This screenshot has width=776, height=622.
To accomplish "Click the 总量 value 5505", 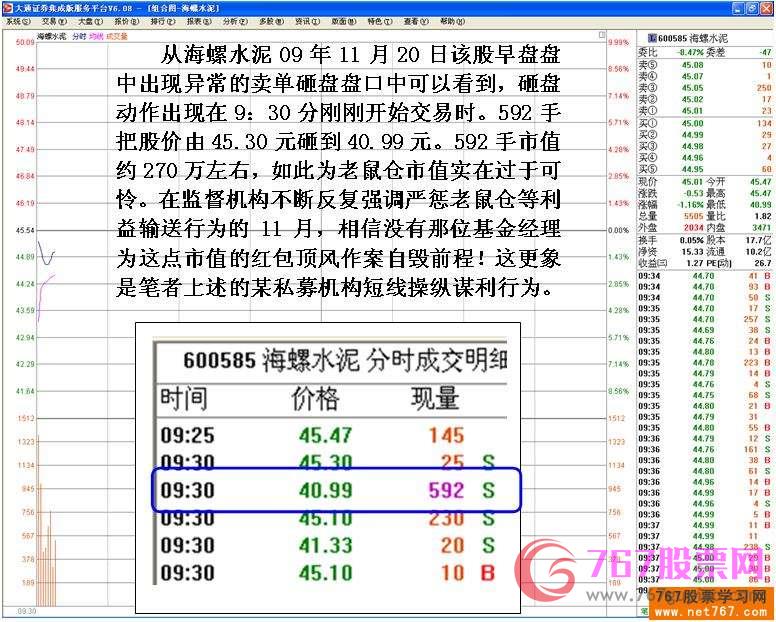I will tap(693, 216).
